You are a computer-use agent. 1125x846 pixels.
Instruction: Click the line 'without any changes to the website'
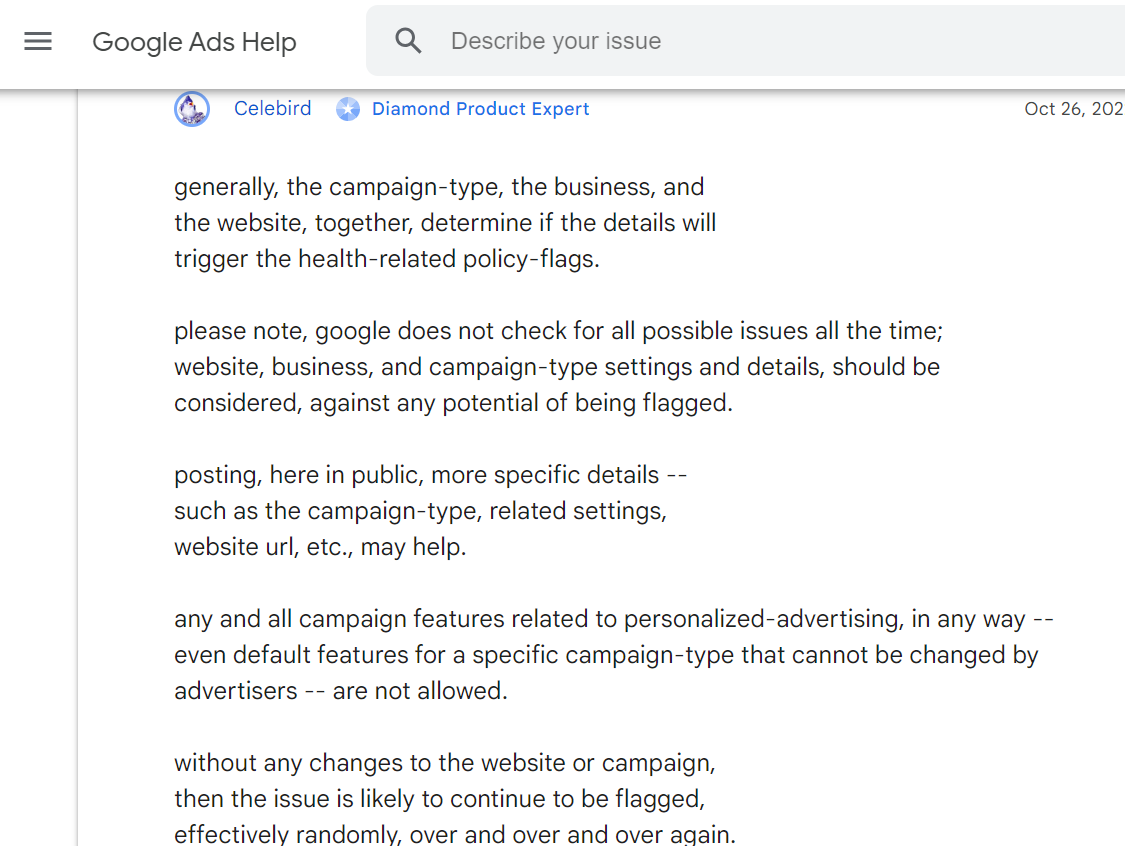click(445, 763)
